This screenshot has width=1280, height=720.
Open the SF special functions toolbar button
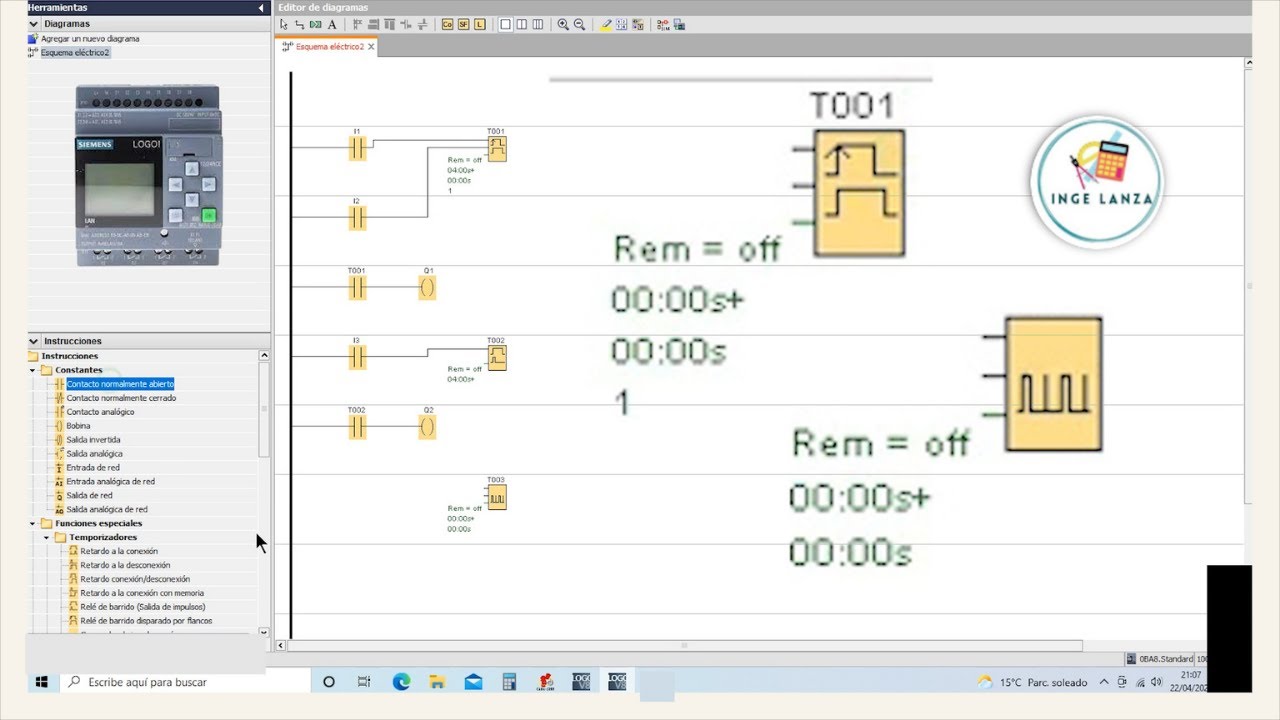click(x=463, y=24)
